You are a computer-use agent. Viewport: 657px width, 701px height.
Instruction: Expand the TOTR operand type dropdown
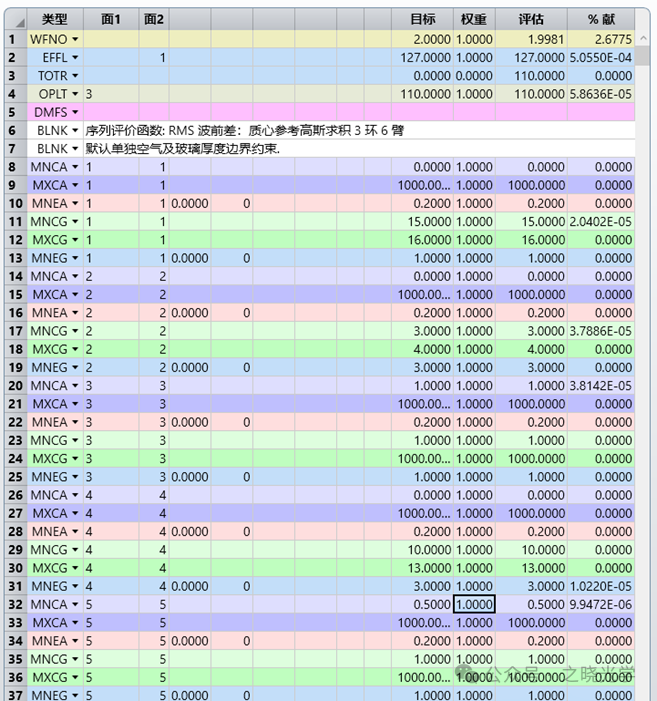75,76
